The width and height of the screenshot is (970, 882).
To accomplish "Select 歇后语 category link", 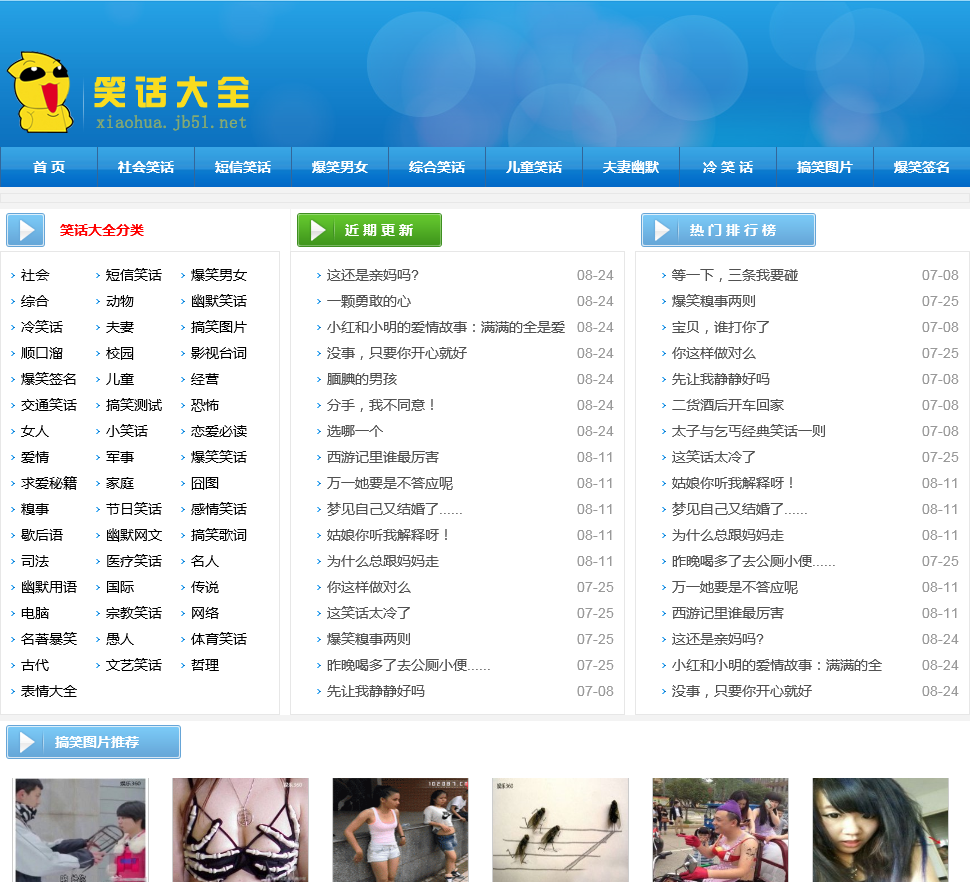I will pyautogui.click(x=42, y=535).
